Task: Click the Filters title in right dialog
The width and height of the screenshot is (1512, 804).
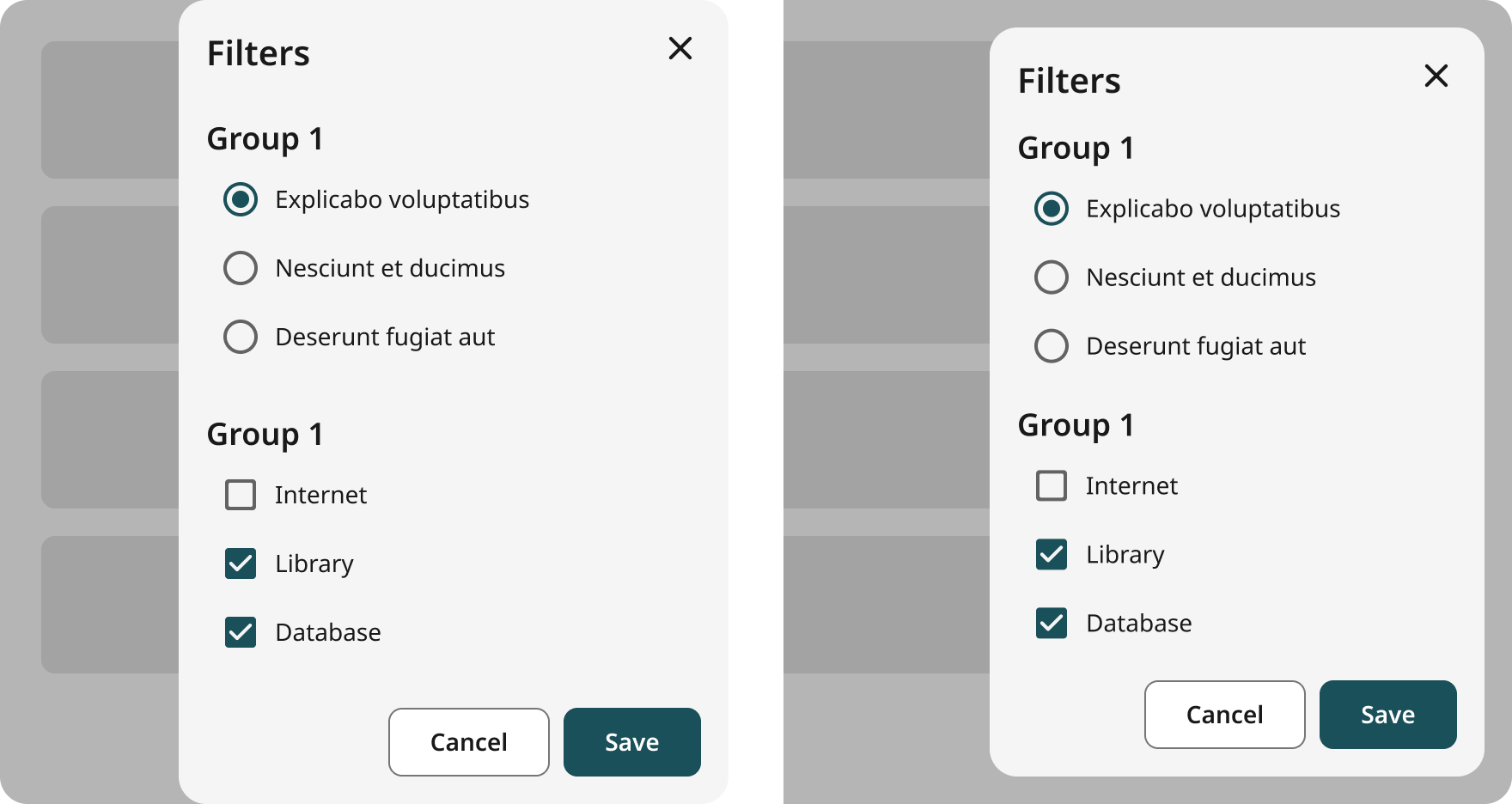Action: [1070, 81]
